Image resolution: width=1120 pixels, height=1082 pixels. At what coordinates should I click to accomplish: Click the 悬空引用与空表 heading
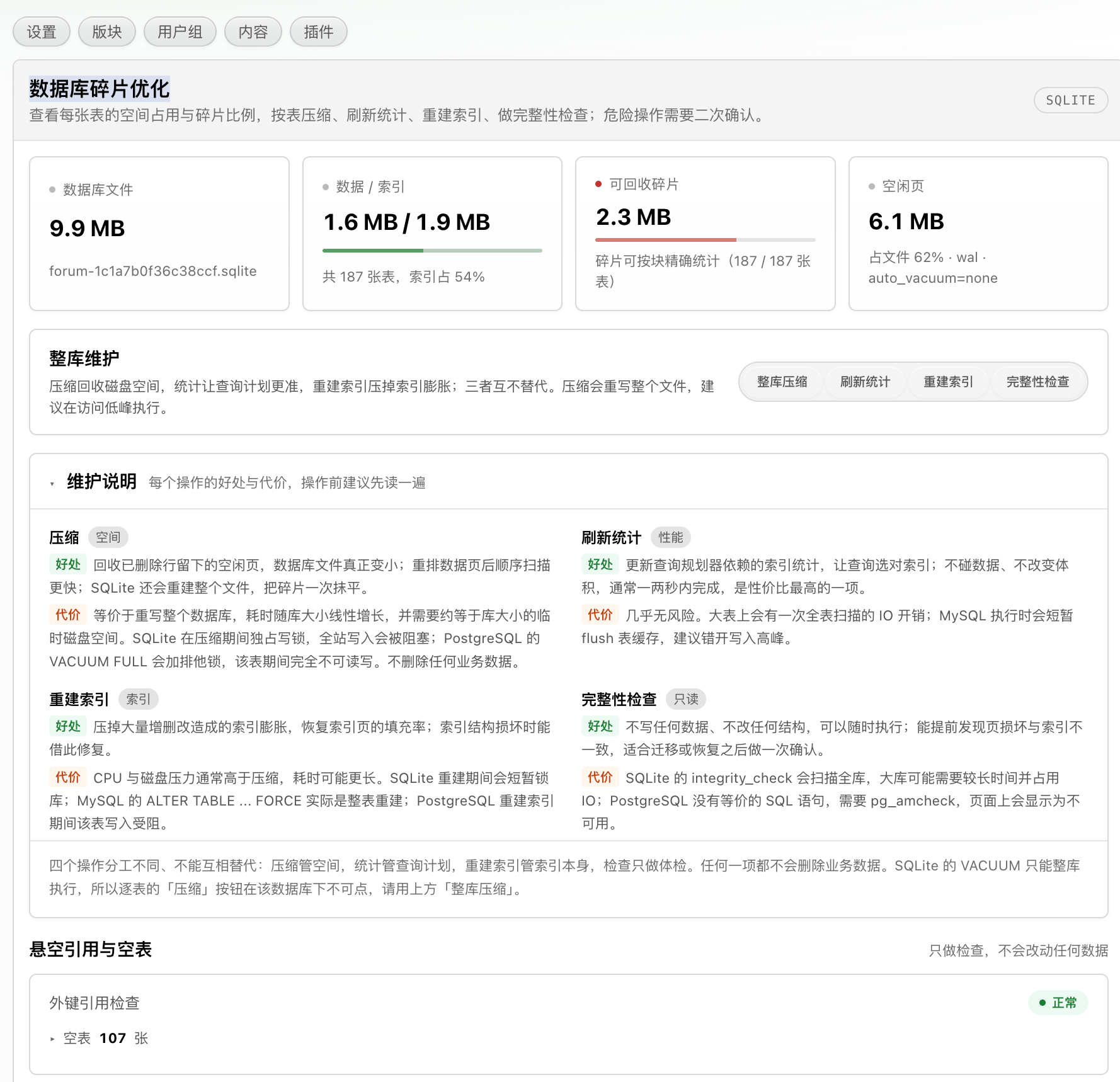point(91,949)
